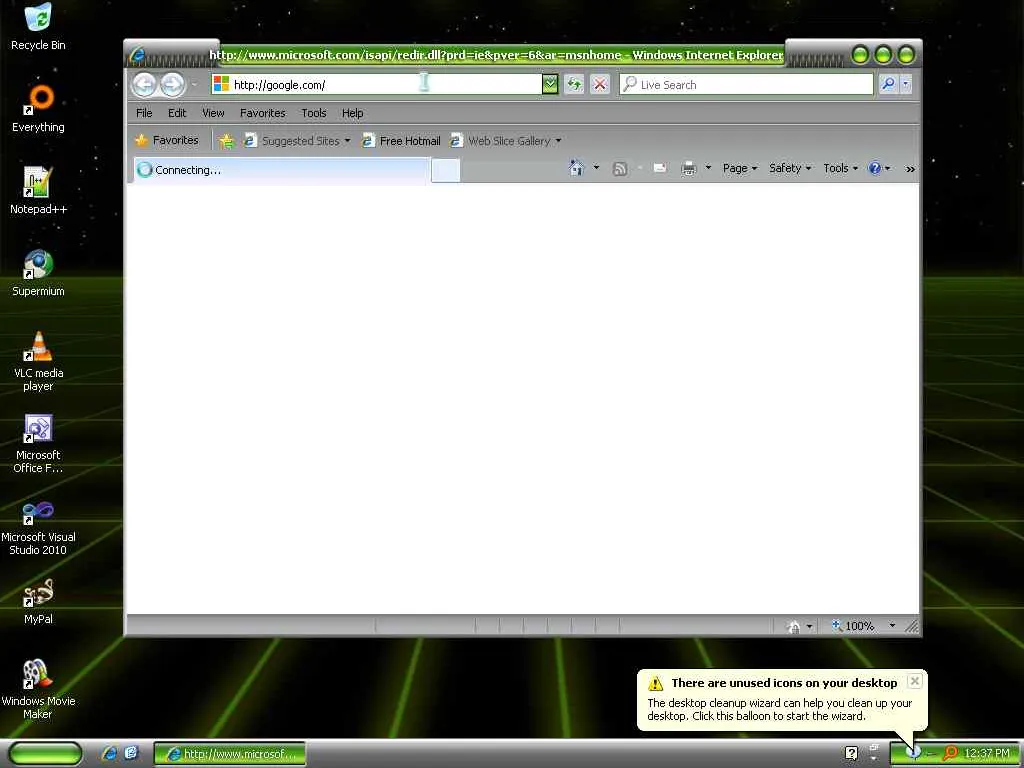Open zoom level dropdown arrow in status bar
Screen dimensions: 1024x768
[892, 626]
